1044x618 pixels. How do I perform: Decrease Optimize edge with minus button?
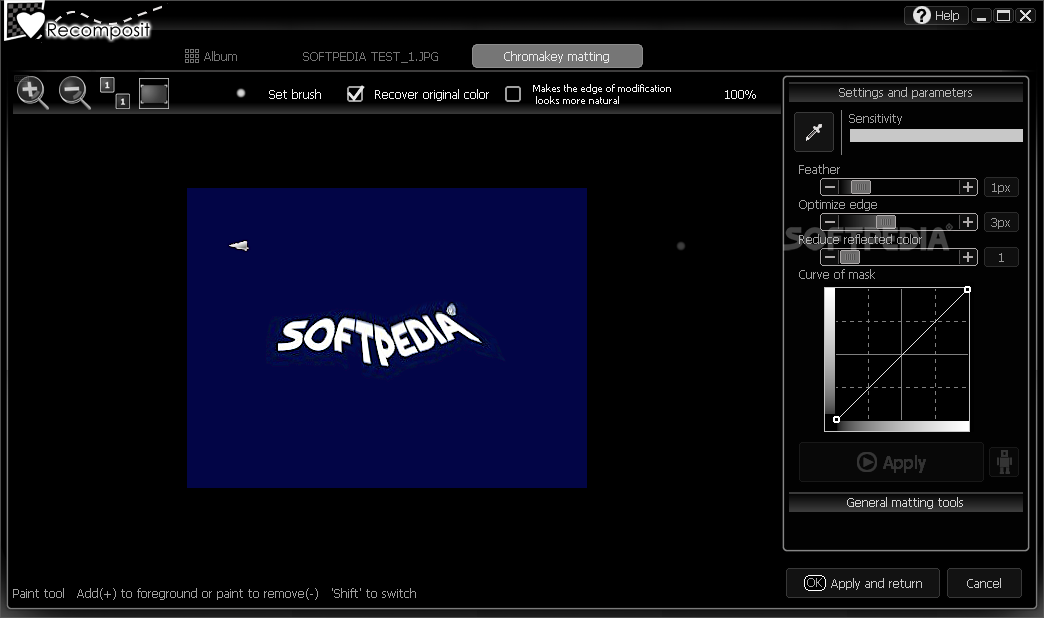(x=830, y=222)
